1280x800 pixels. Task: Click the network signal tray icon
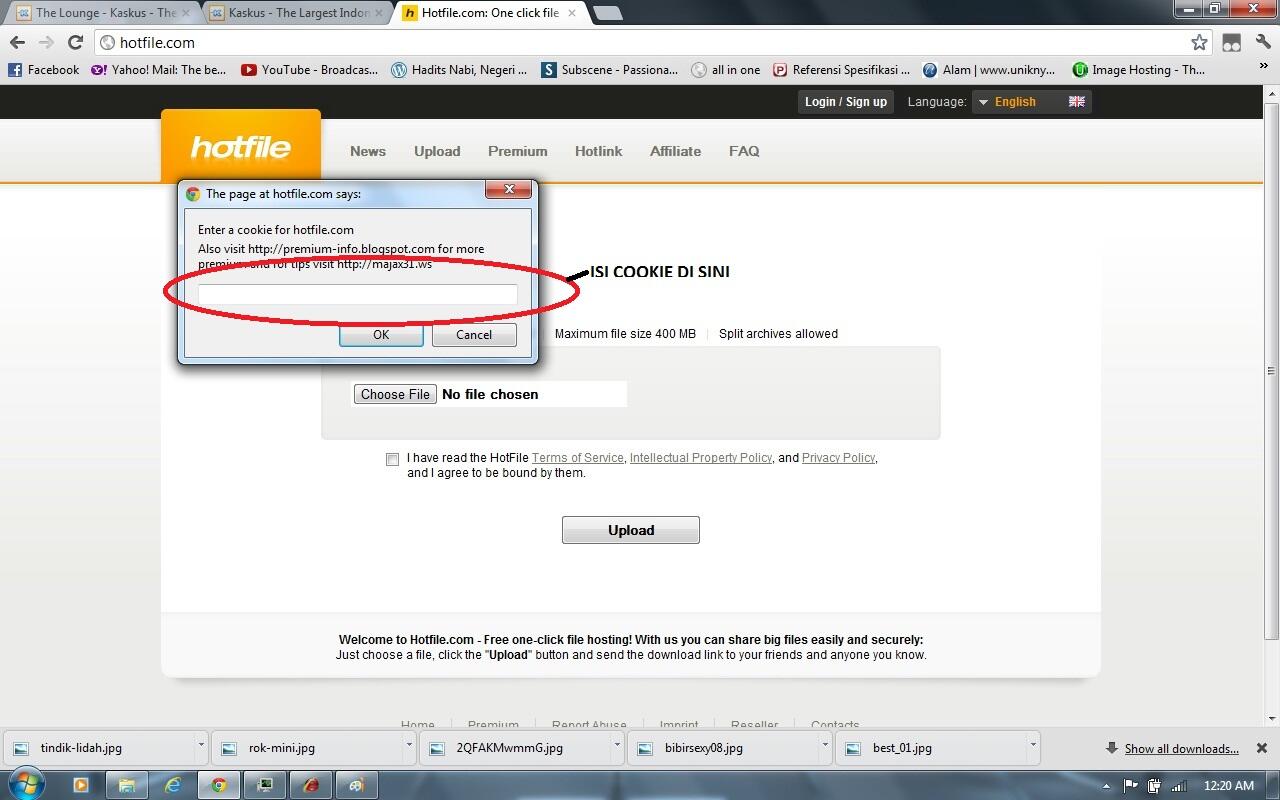click(x=1179, y=786)
